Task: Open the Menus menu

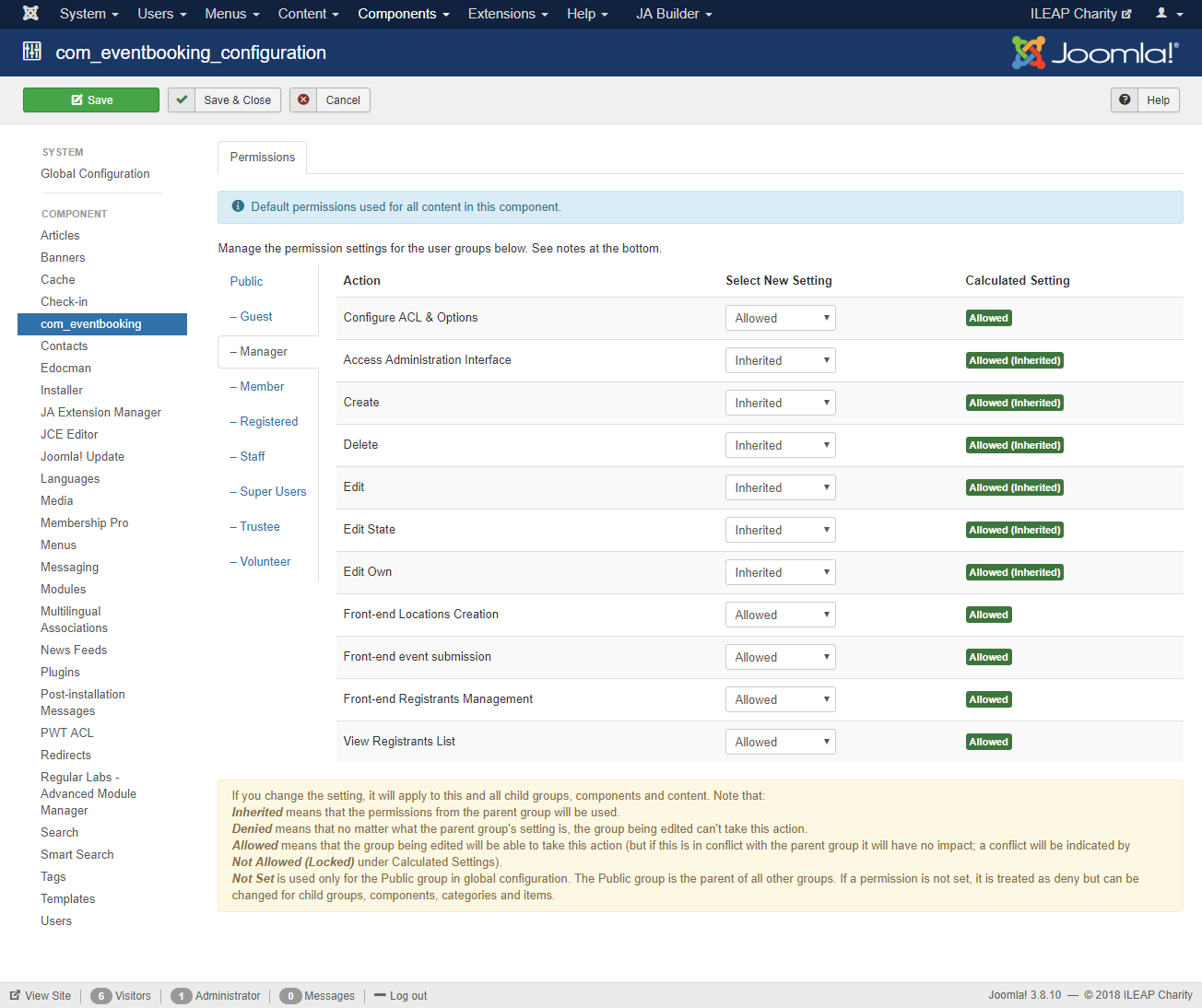Action: tap(232, 13)
